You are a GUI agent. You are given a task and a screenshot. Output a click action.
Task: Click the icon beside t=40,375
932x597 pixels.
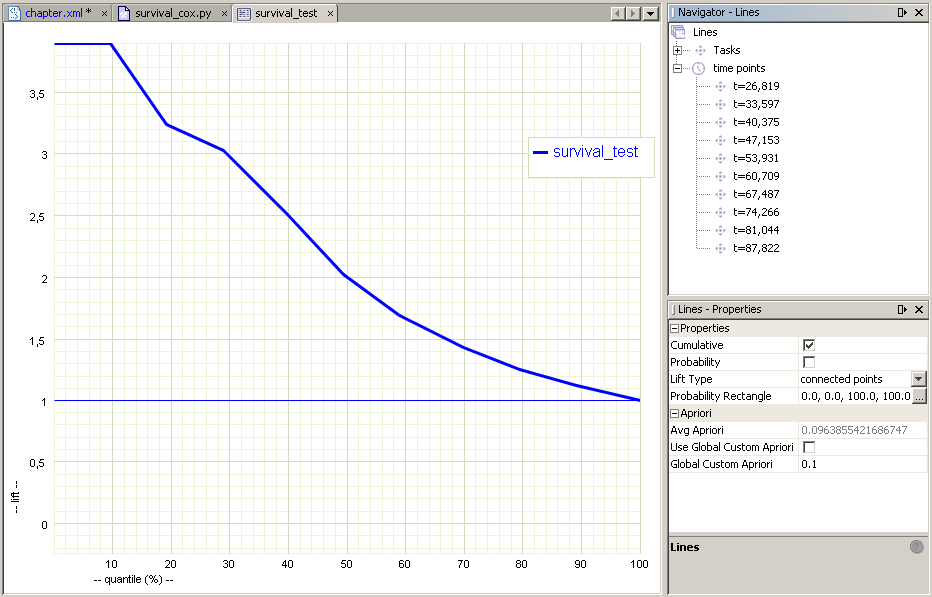pos(720,122)
